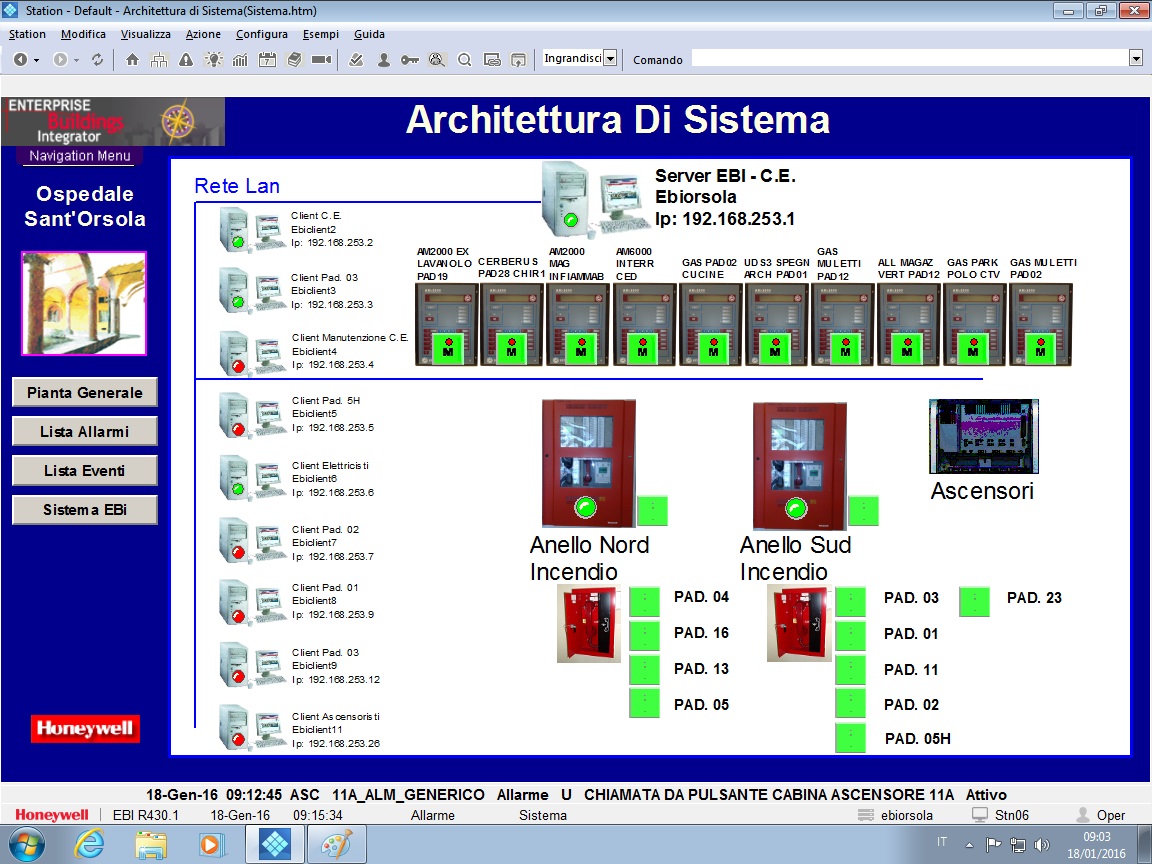The width and height of the screenshot is (1152, 864).
Task: Click the green status box for PAD. 23
Action: (x=974, y=601)
